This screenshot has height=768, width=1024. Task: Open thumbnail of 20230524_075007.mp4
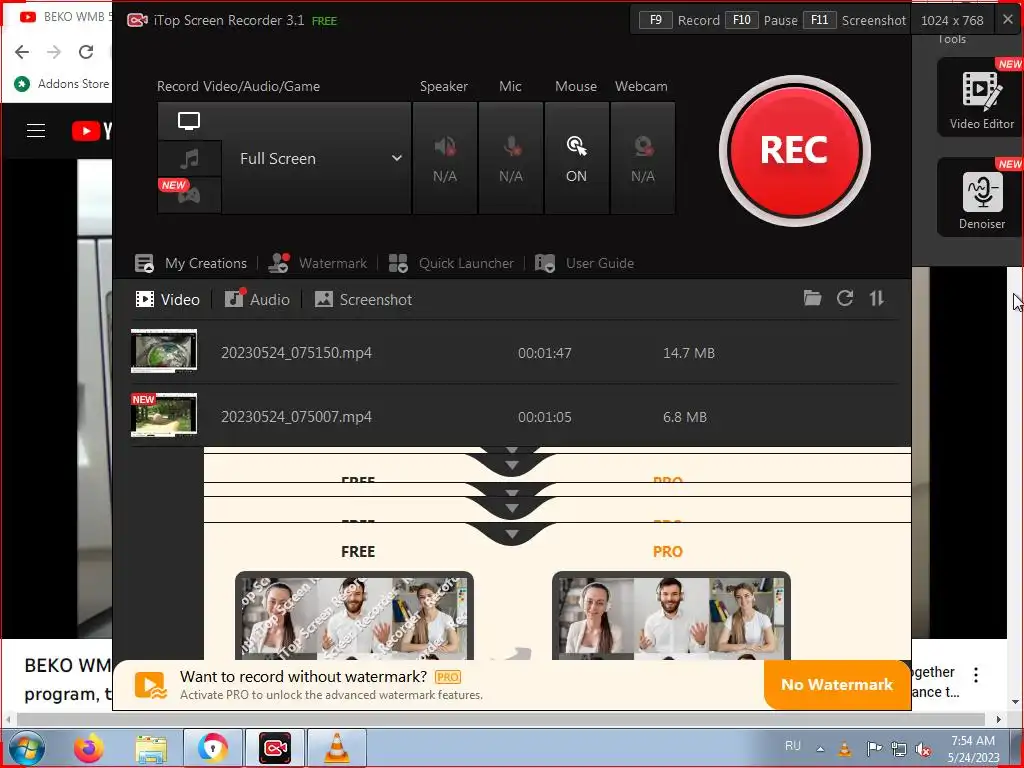tap(164, 415)
